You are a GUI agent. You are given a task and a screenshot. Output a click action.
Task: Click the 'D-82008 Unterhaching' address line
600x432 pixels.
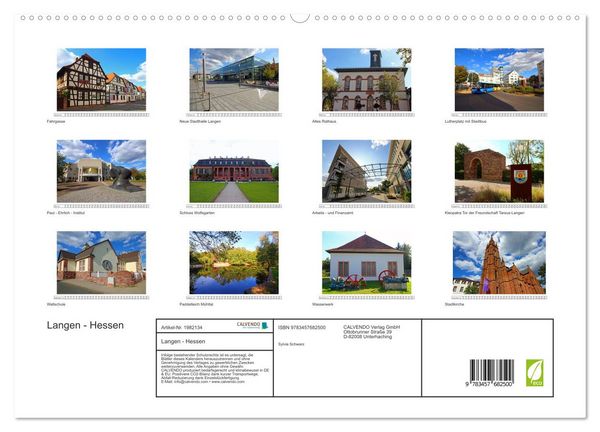pyautogui.click(x=367, y=337)
